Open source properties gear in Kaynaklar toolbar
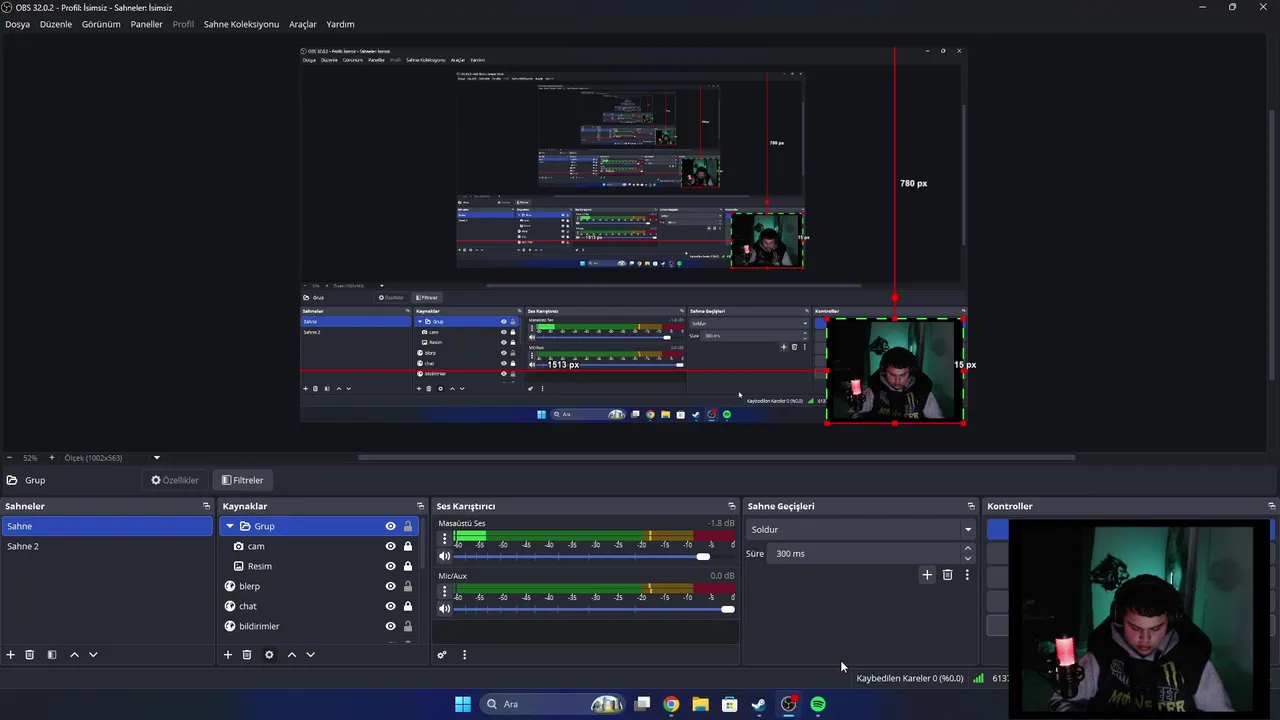Screen dimensions: 1280x720 click(x=269, y=655)
